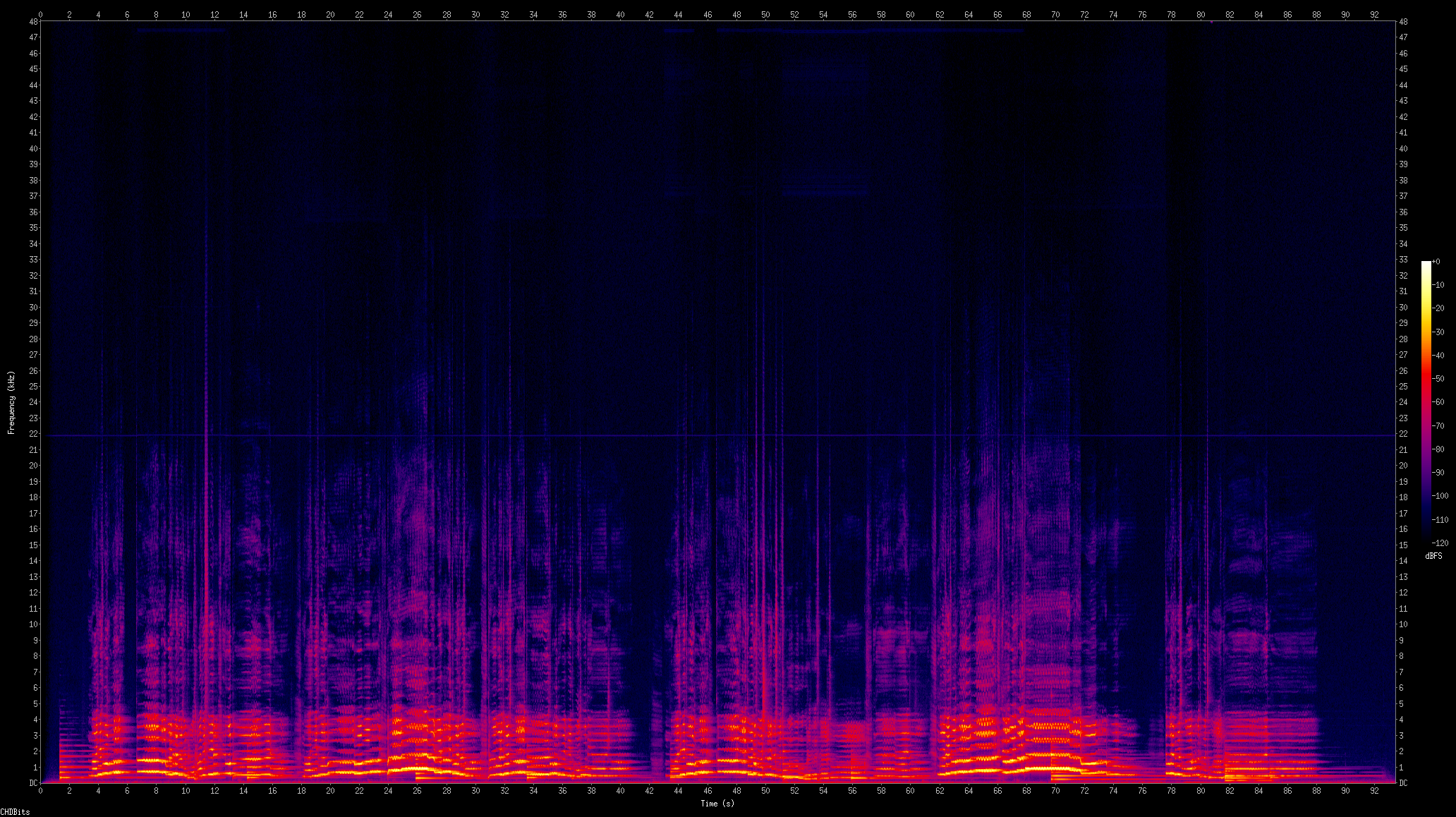Click the -120 value on the color scale
Viewport: 1456px width, 817px height.
[1439, 543]
